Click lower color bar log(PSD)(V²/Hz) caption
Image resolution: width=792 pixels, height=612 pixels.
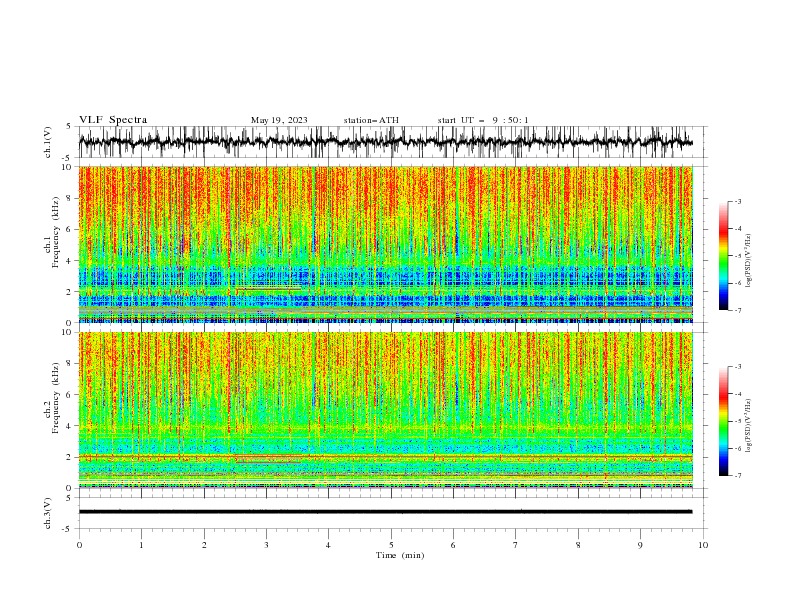749,426
